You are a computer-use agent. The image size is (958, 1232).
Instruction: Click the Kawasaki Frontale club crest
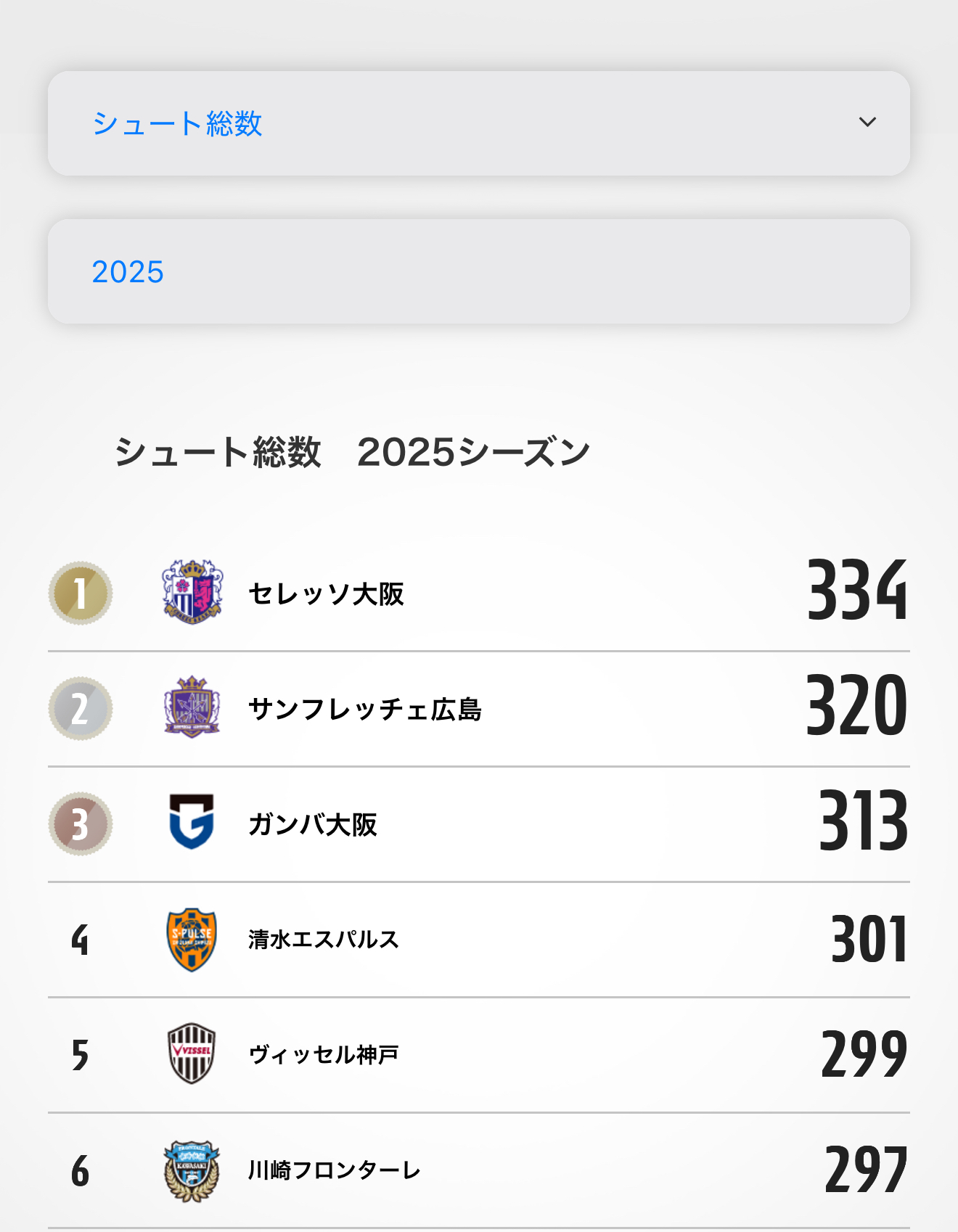coord(192,1170)
